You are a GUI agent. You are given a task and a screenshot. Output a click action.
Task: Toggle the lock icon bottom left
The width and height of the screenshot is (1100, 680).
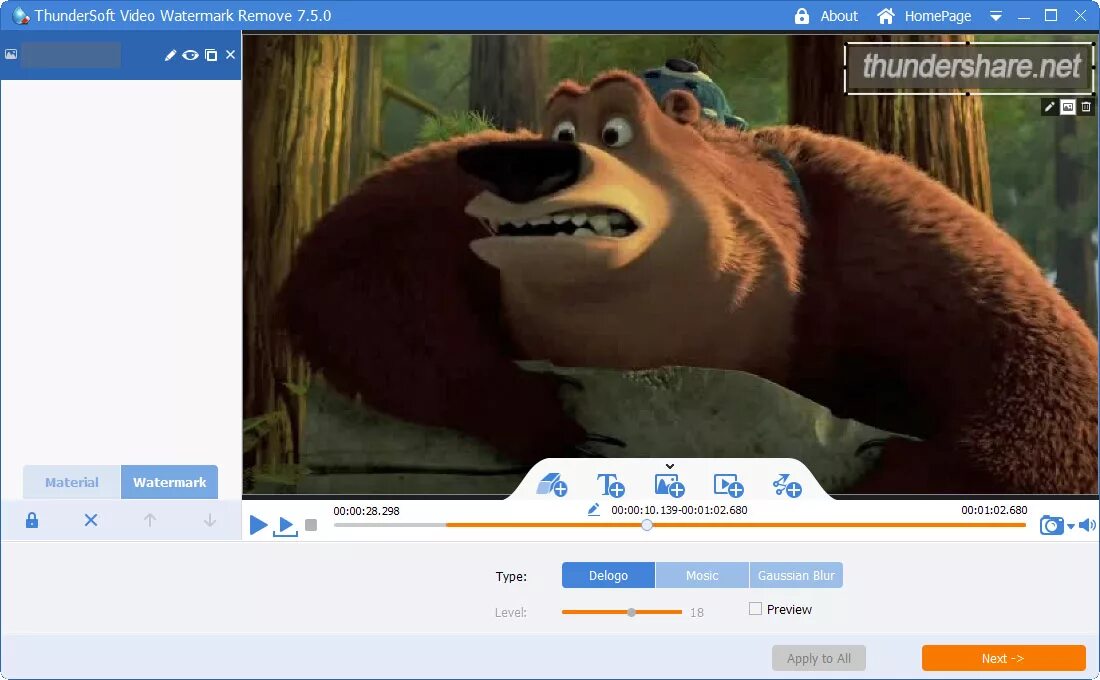click(x=31, y=520)
